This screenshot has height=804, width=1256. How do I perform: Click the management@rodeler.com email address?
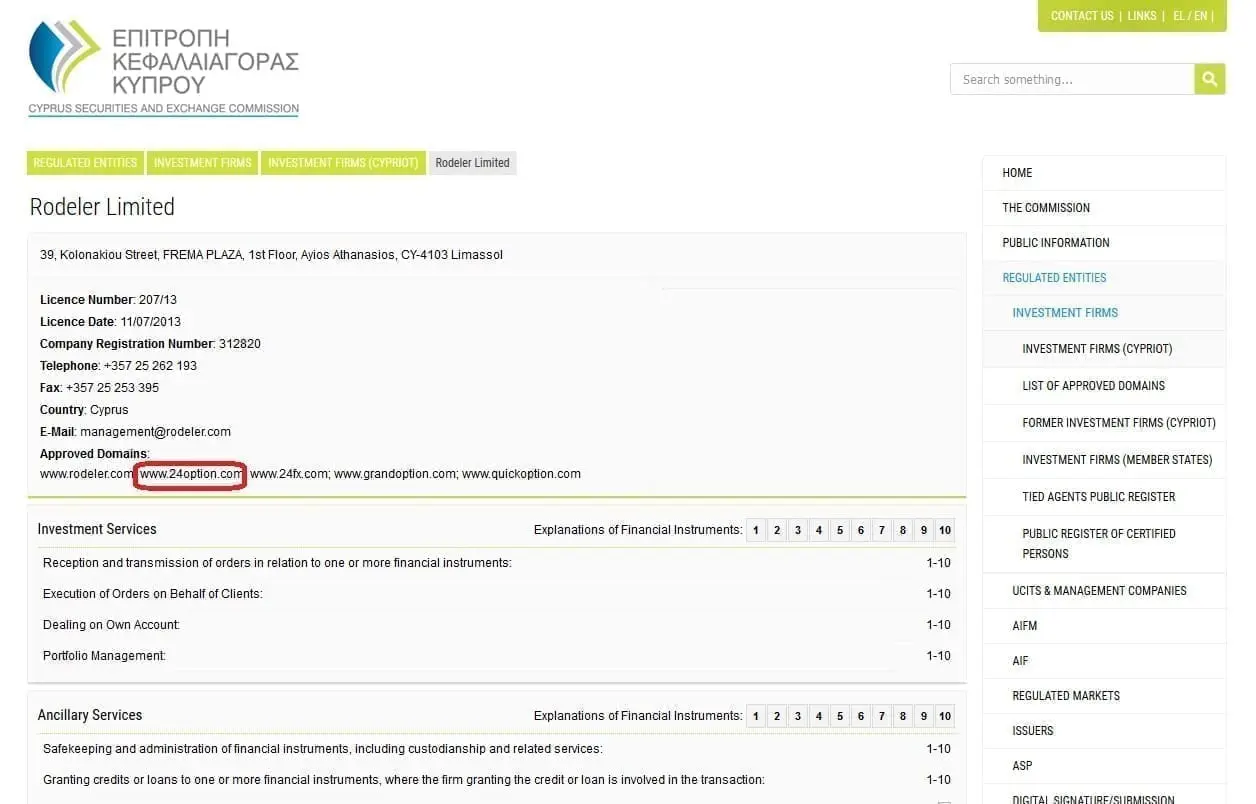click(x=155, y=432)
